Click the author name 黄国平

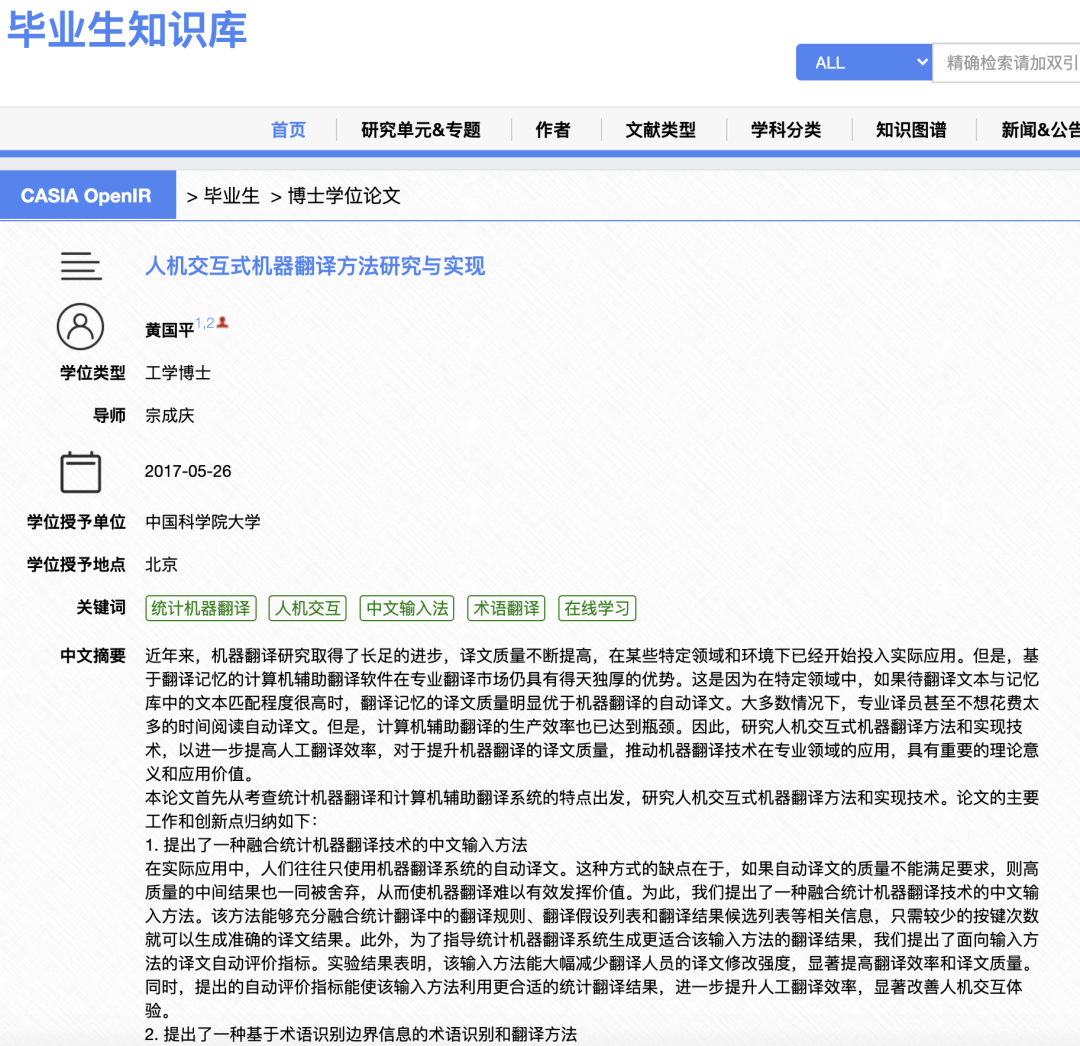pyautogui.click(x=170, y=327)
